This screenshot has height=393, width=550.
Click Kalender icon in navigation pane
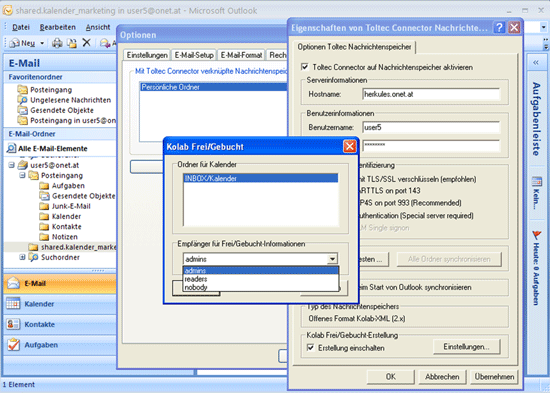(x=13, y=304)
